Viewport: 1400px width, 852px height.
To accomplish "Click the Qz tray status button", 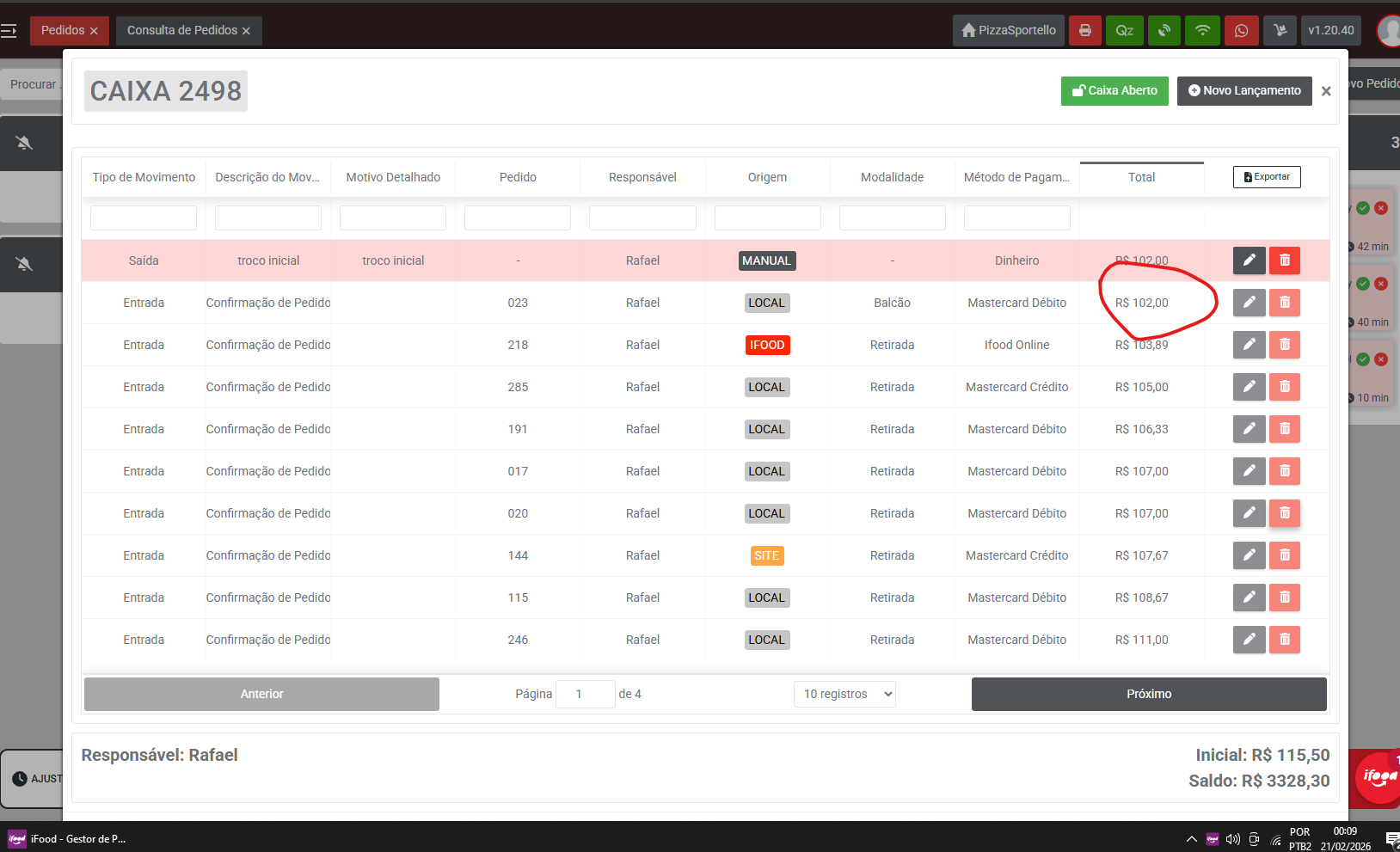I will tap(1124, 30).
